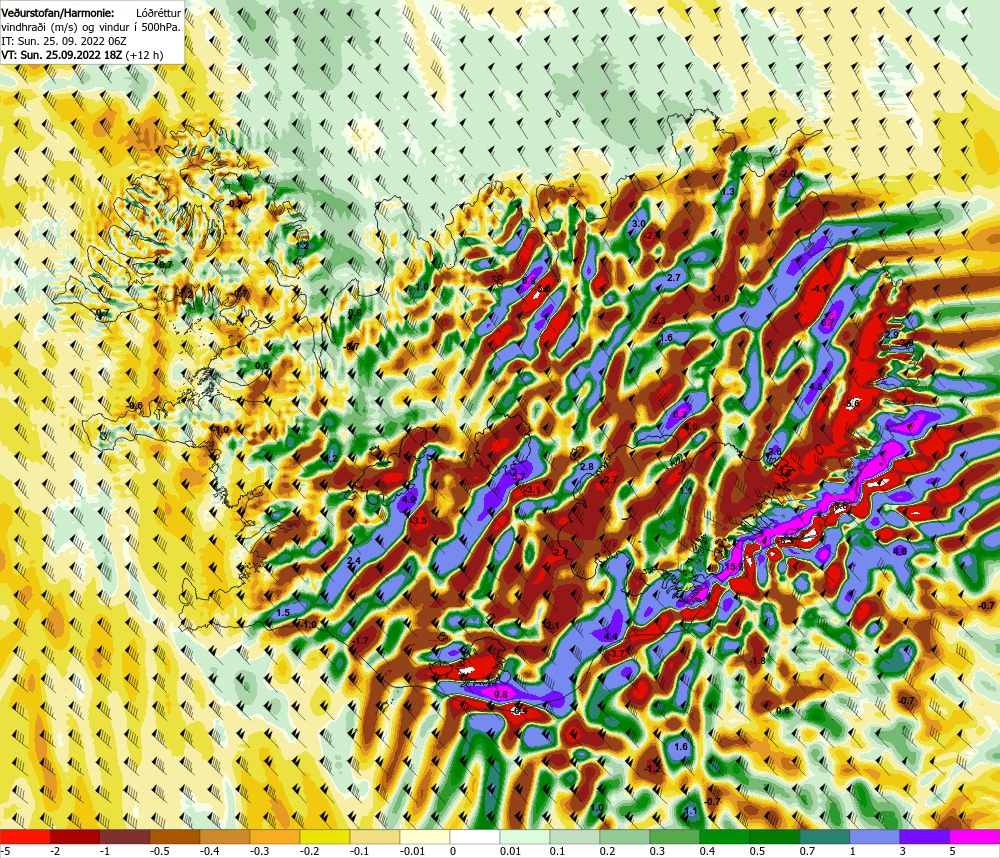Click the bright red legend swatch starting at -5

point(25,836)
